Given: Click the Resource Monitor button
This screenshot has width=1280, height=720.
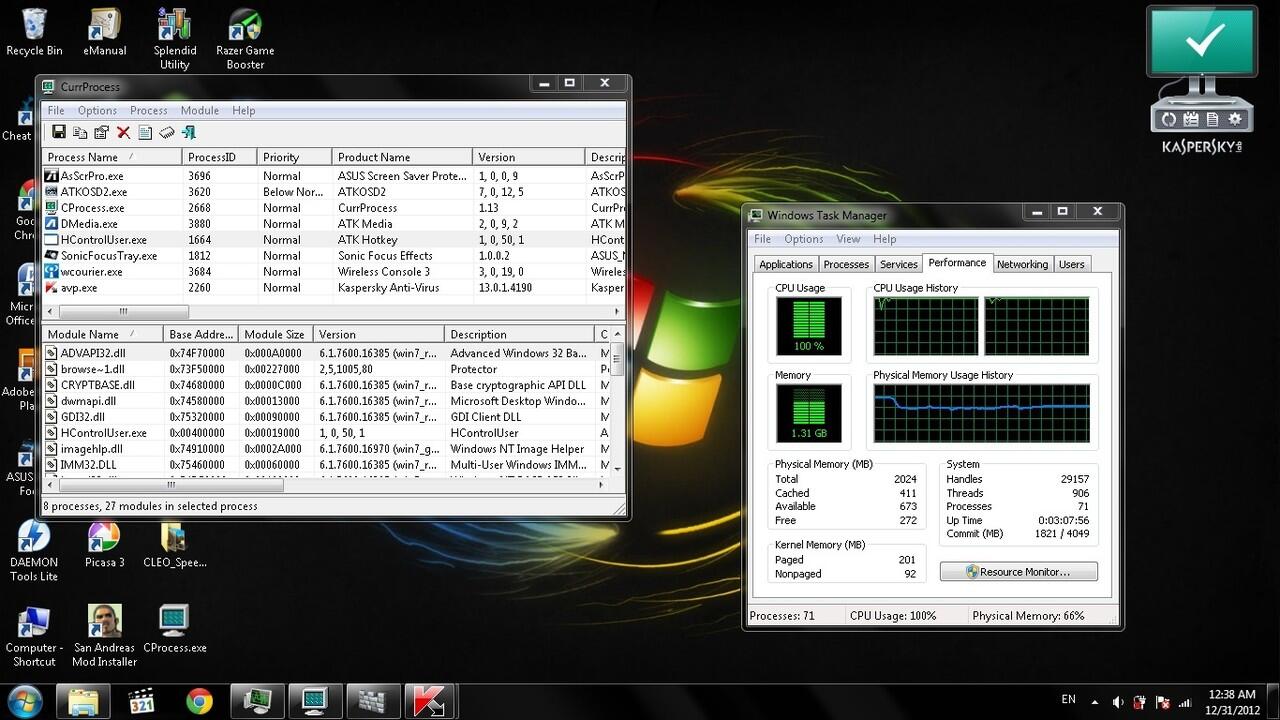Looking at the screenshot, I should (1018, 571).
